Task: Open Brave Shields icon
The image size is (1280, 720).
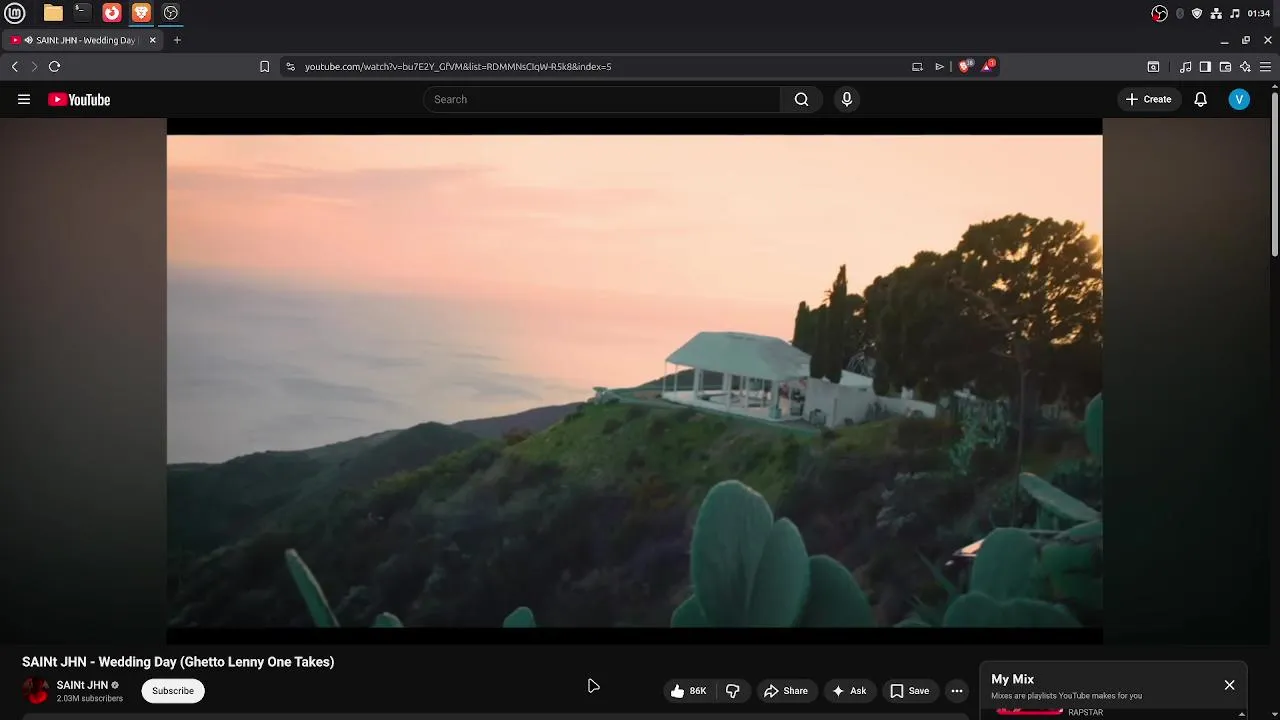Action: pyautogui.click(x=965, y=66)
